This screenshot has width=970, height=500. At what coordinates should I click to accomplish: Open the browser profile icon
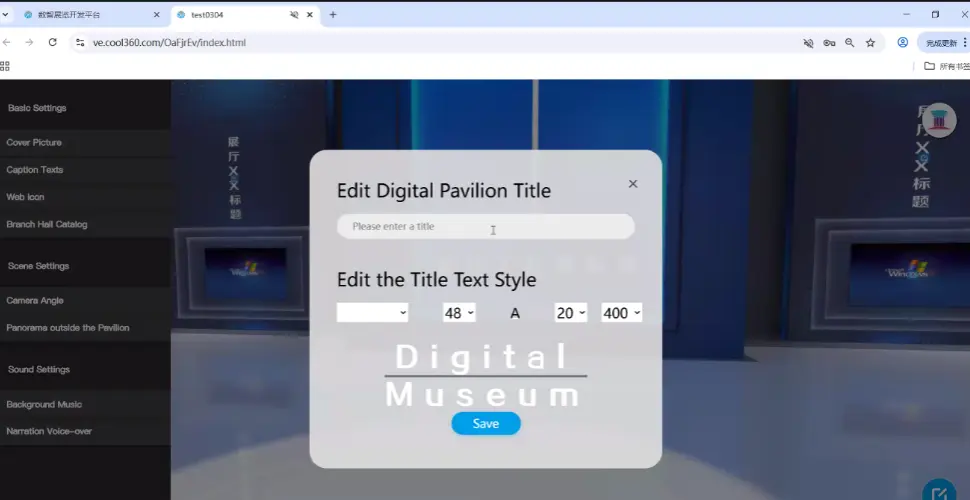click(x=903, y=43)
